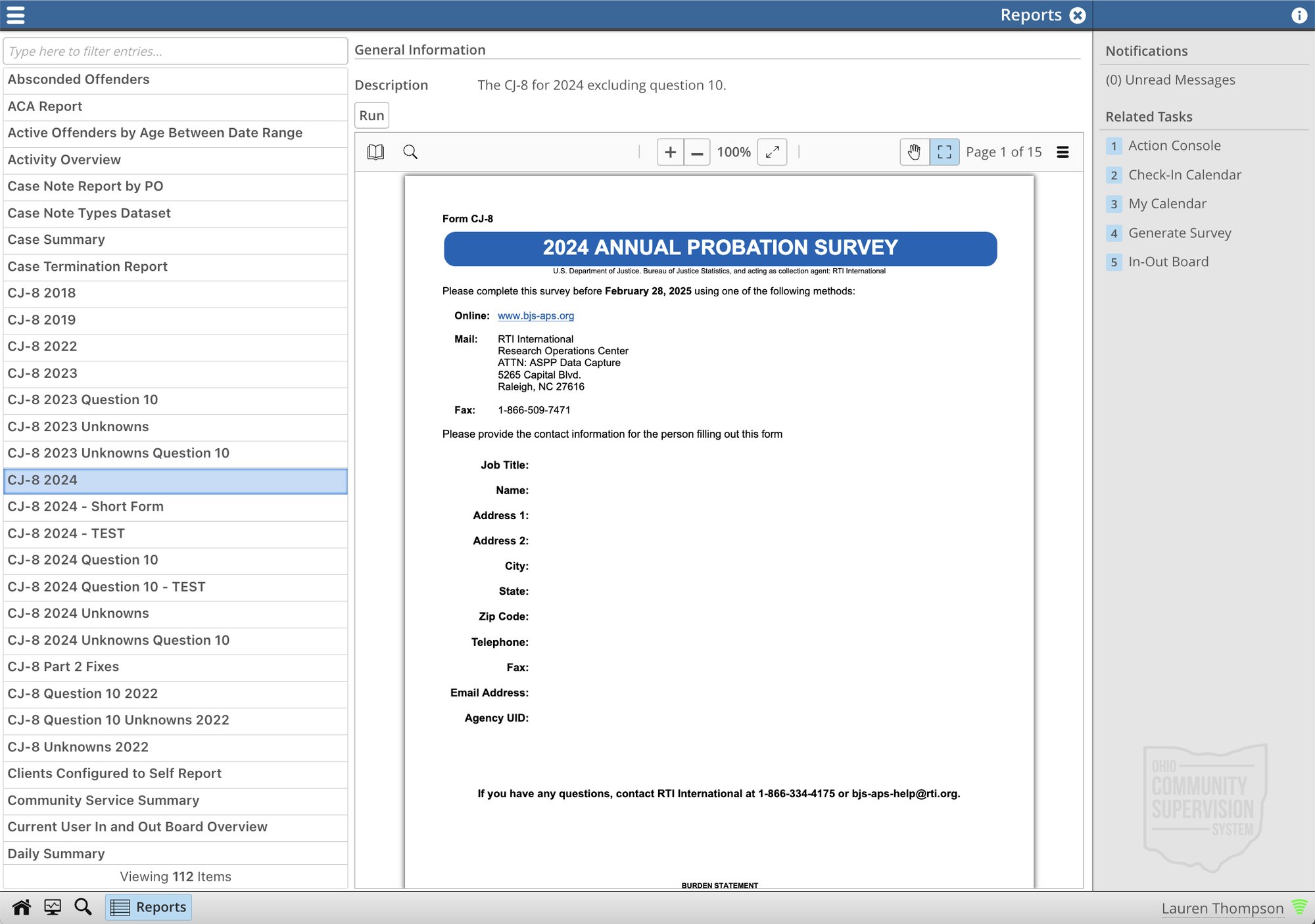Toggle the PDF sidebar book icon
The width and height of the screenshot is (1315, 924).
pos(375,152)
